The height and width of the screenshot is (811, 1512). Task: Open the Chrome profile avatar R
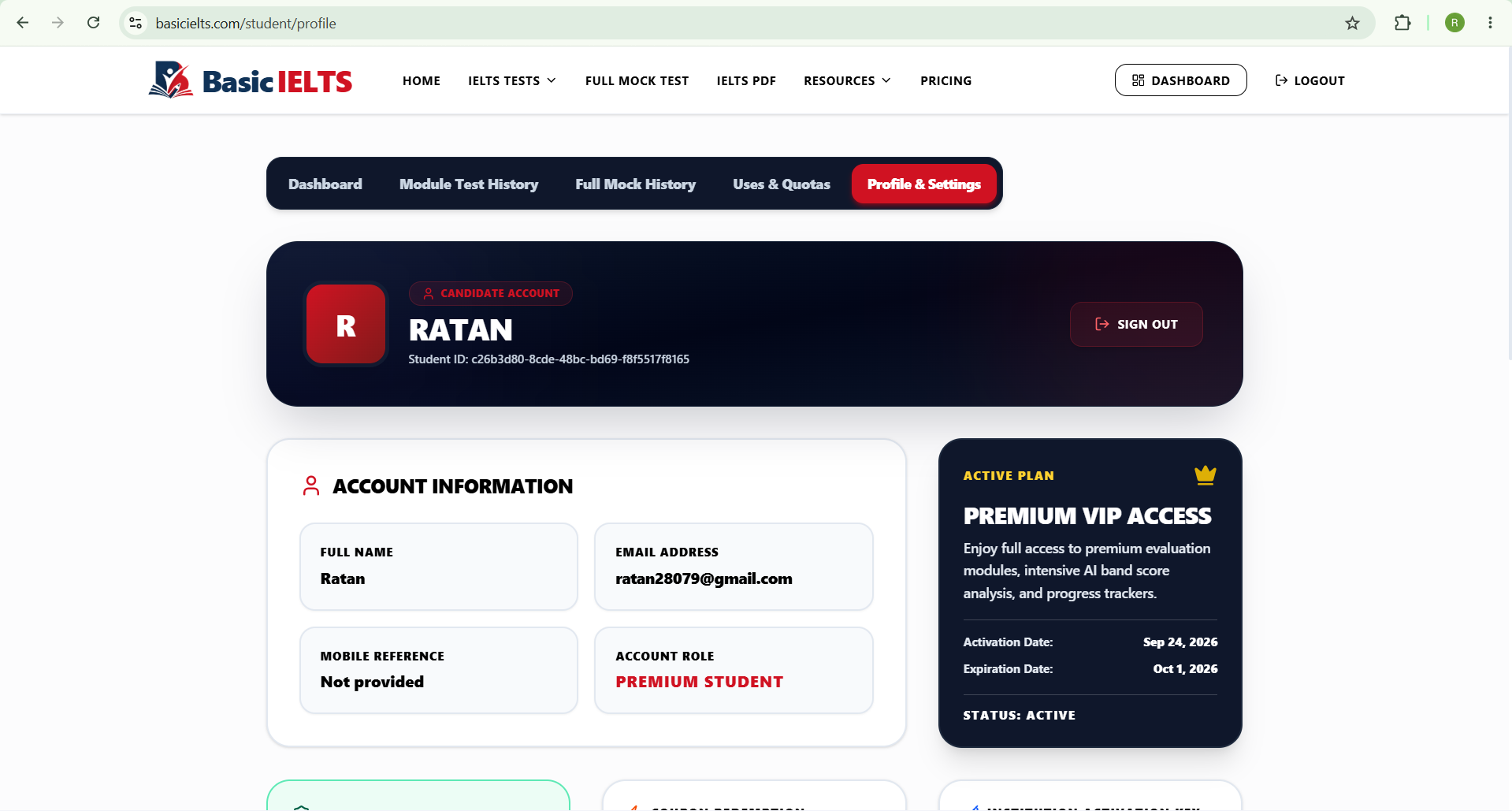(1454, 23)
